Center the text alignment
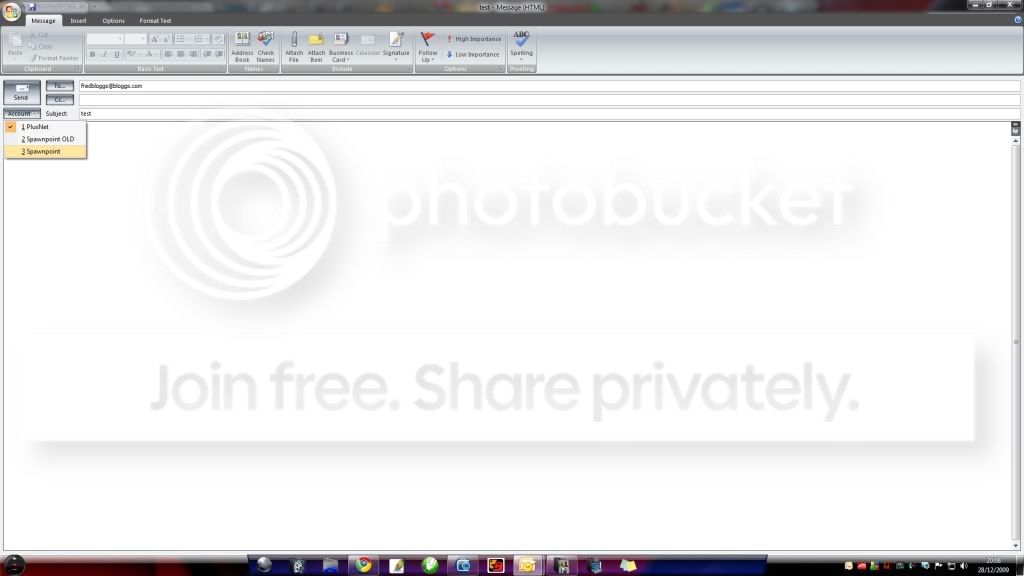This screenshot has height=576, width=1024. pos(181,54)
